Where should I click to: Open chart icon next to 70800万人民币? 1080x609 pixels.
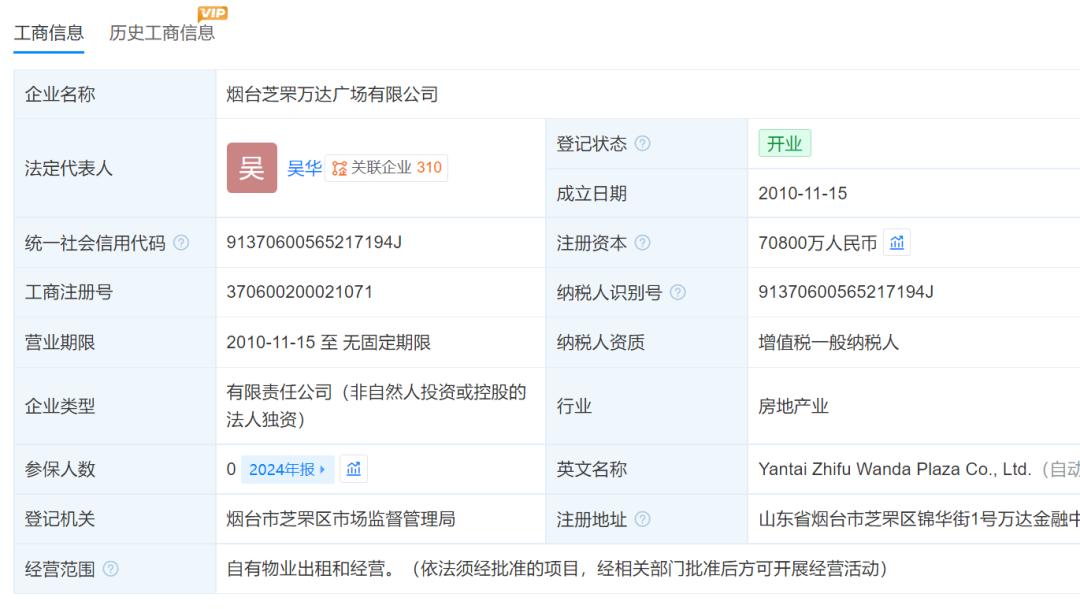point(897,242)
